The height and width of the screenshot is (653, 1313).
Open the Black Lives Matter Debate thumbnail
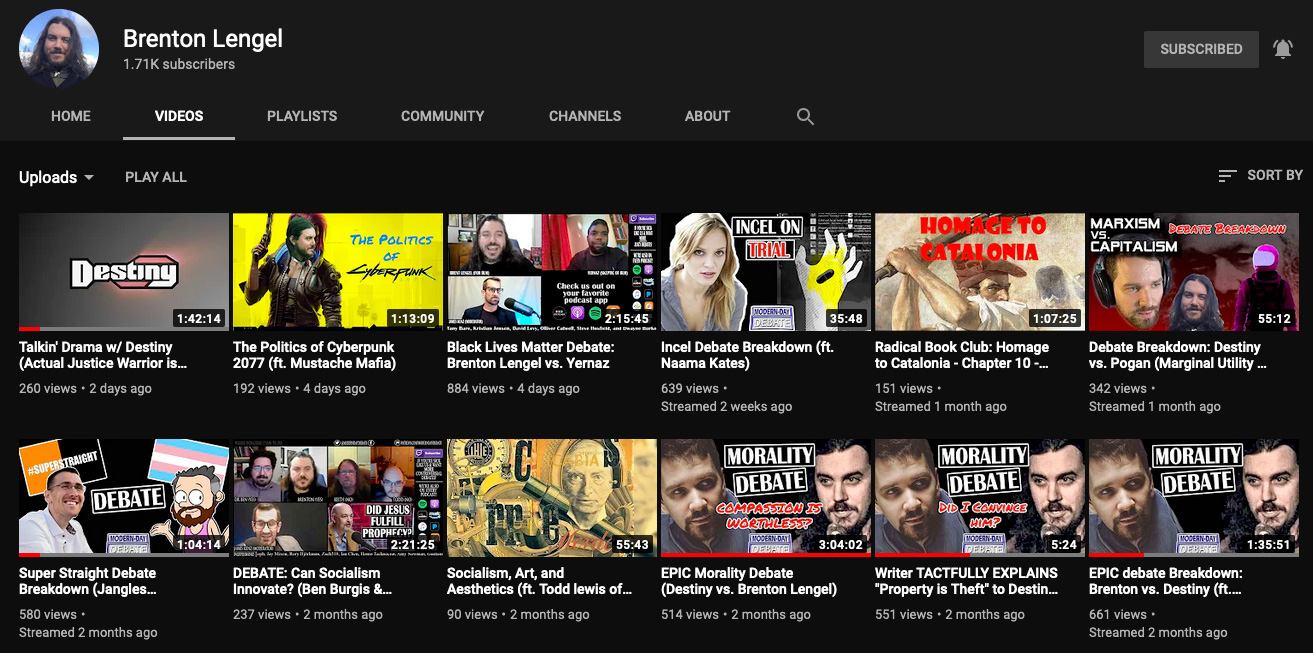[x=552, y=272]
